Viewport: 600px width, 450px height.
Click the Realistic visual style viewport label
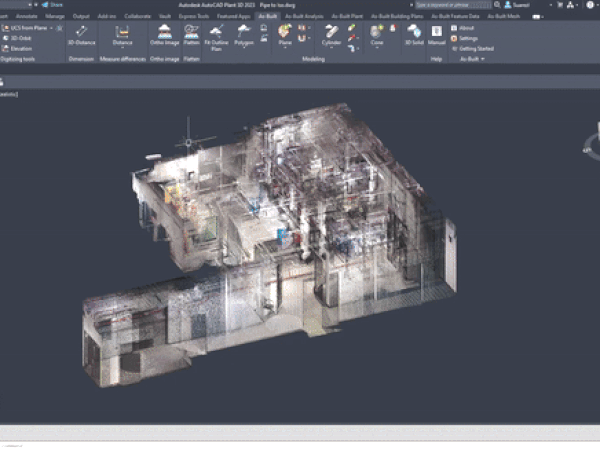pos(8,94)
